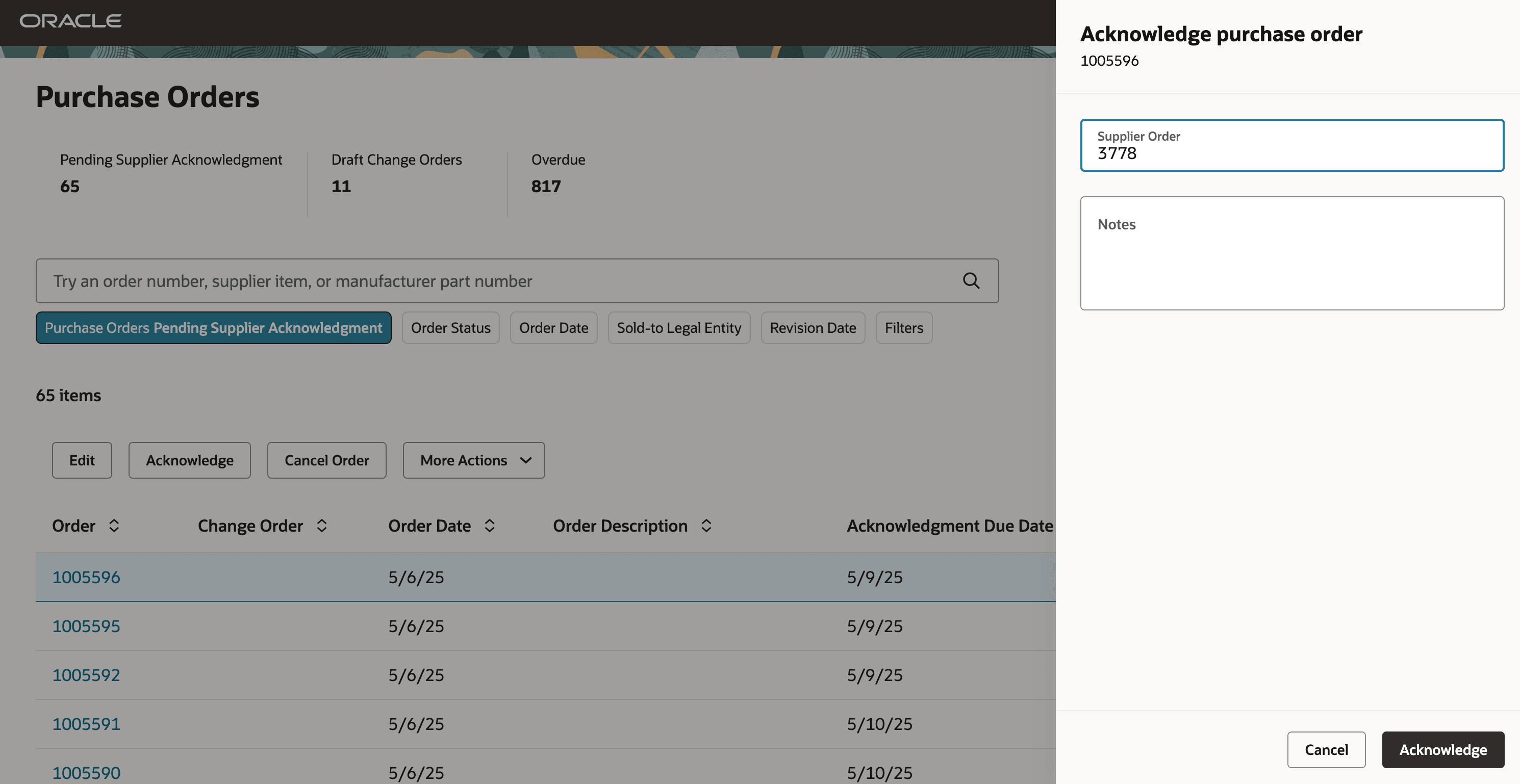Click the Oracle logo
Image resolution: width=1520 pixels, height=784 pixels.
[70, 21]
